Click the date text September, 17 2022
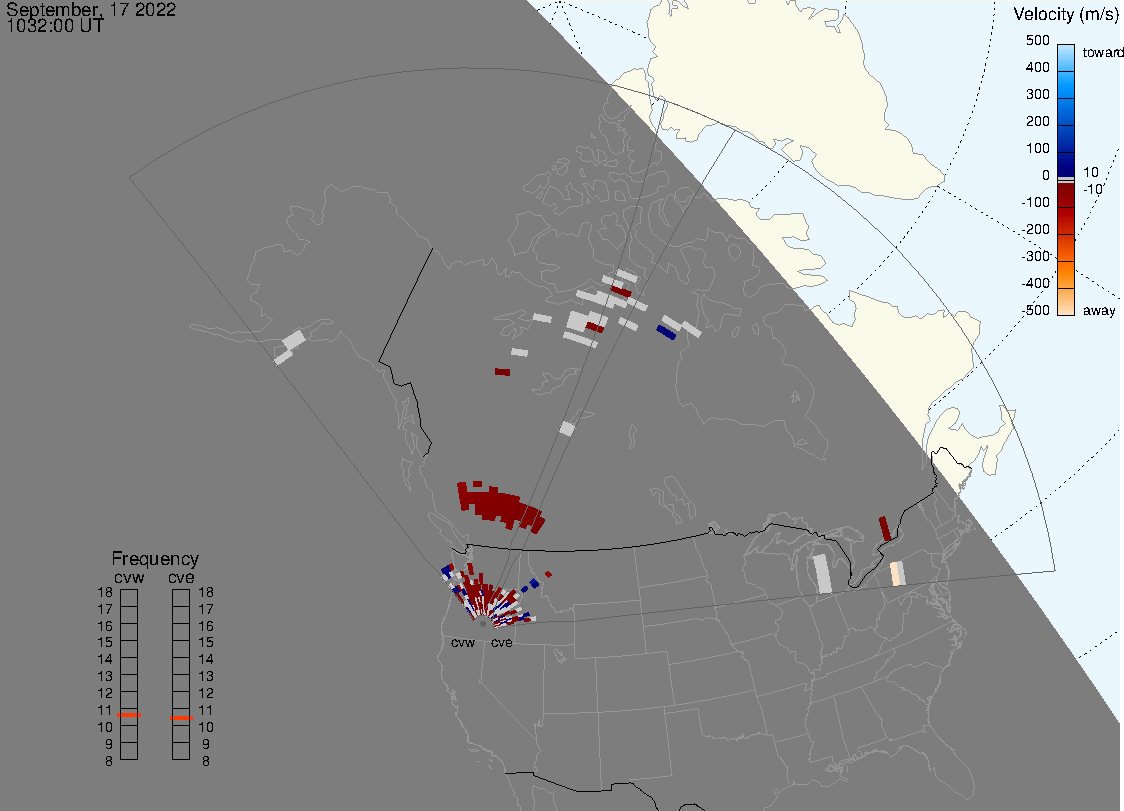The image size is (1124, 811). pyautogui.click(x=91, y=9)
